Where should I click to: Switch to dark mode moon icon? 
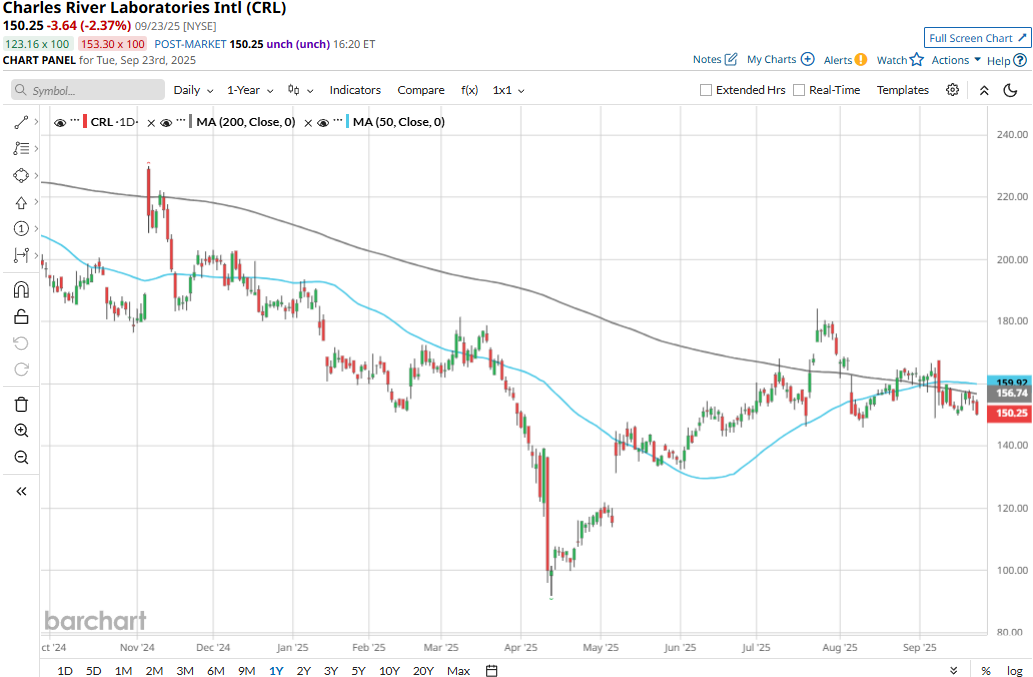[1010, 90]
